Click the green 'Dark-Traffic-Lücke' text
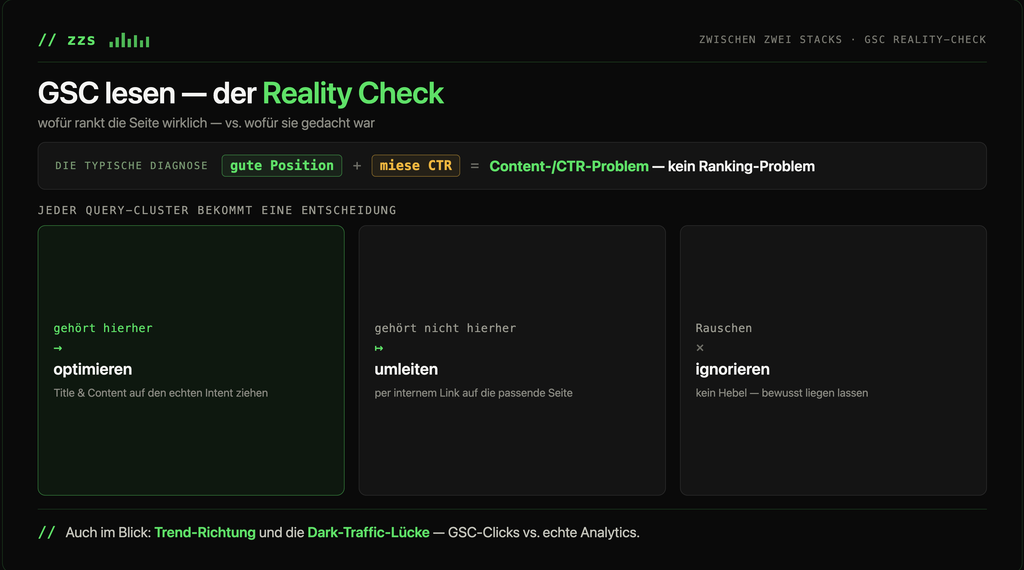The width and height of the screenshot is (1024, 570). point(368,533)
